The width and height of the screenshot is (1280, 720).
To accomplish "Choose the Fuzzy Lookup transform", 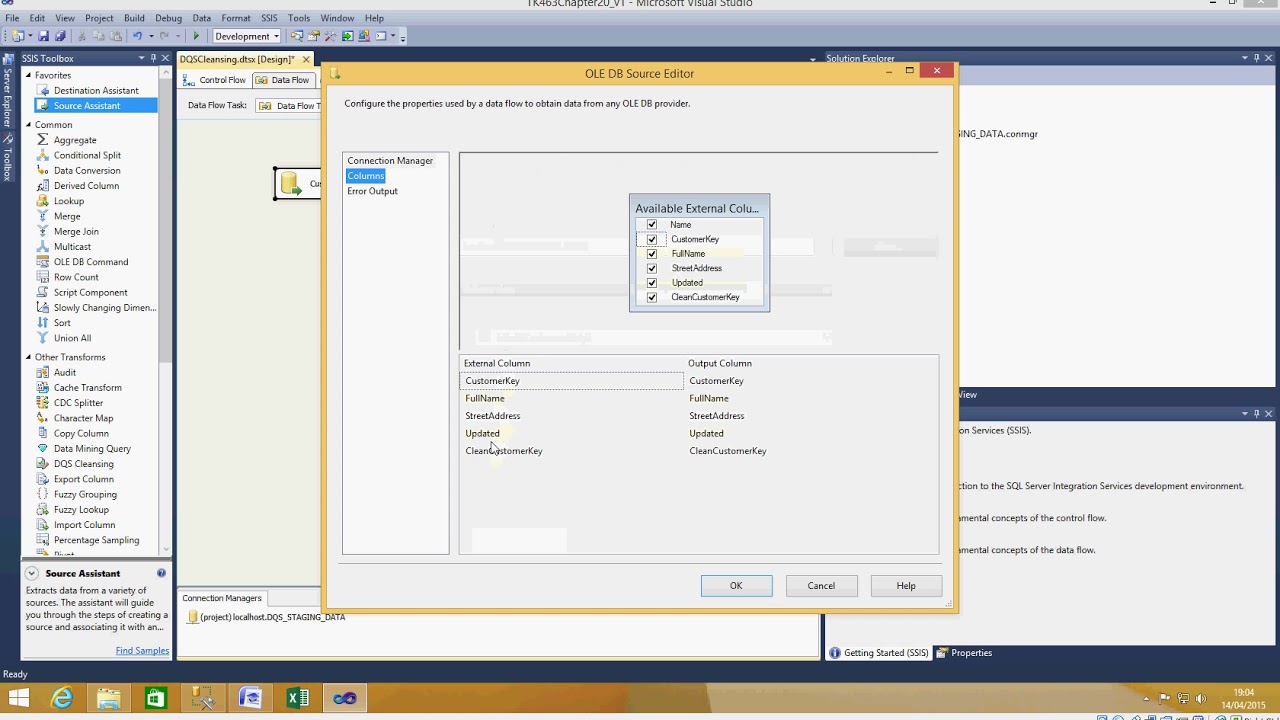I will point(81,510).
